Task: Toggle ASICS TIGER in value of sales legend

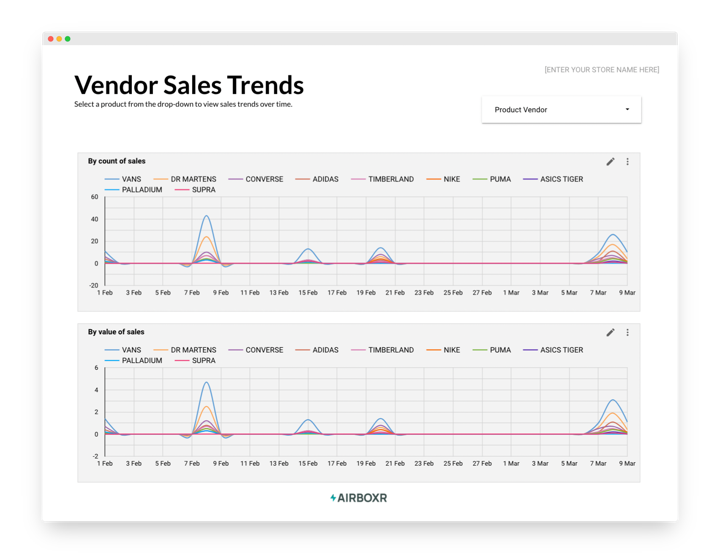Action: 553,350
